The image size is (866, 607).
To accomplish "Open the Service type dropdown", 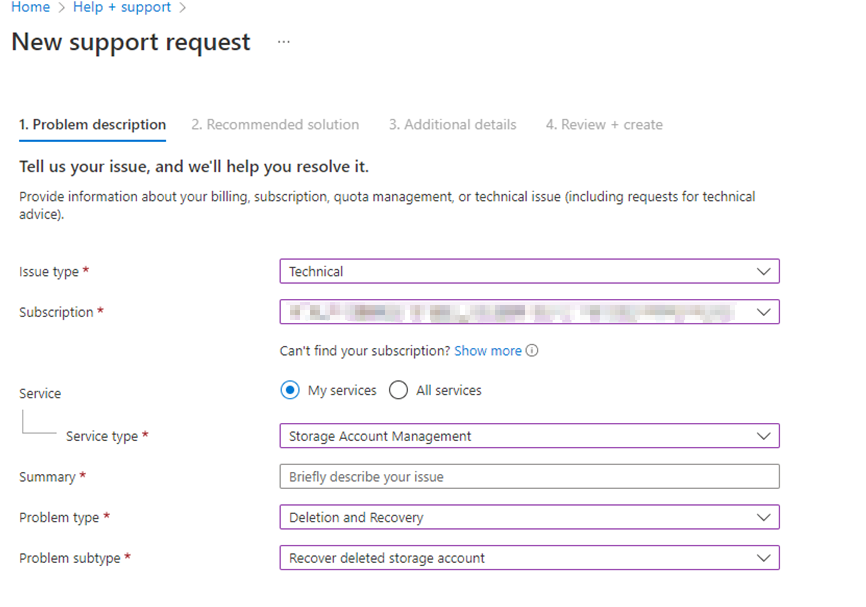I will pyautogui.click(x=529, y=436).
